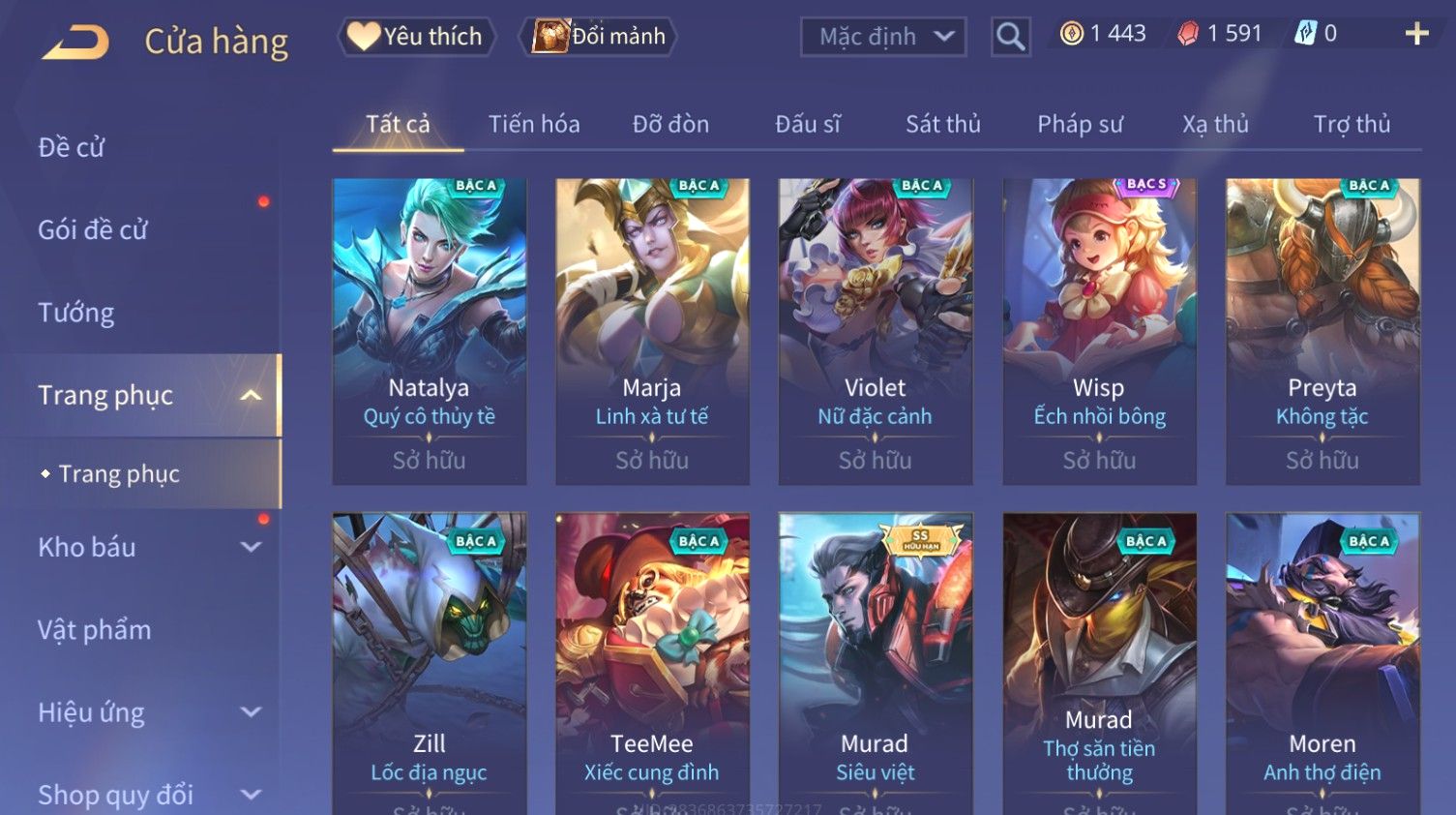Open Đổi mảnh chest exchange
This screenshot has width=1456, height=815.
[x=598, y=37]
